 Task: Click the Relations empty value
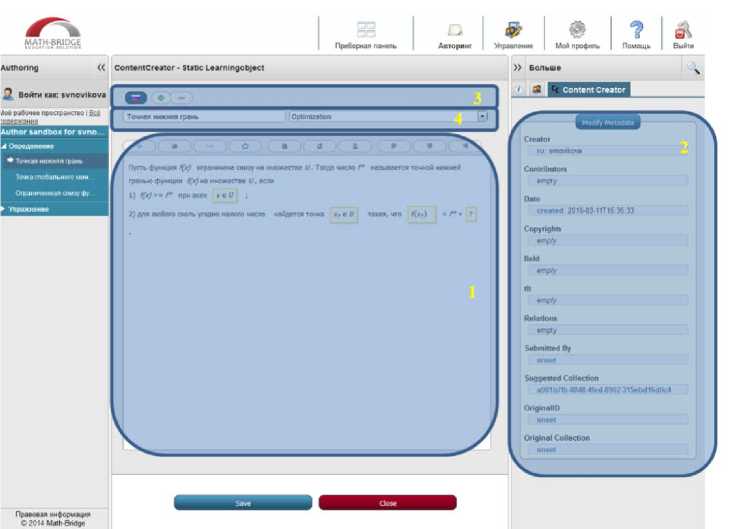click(608, 331)
